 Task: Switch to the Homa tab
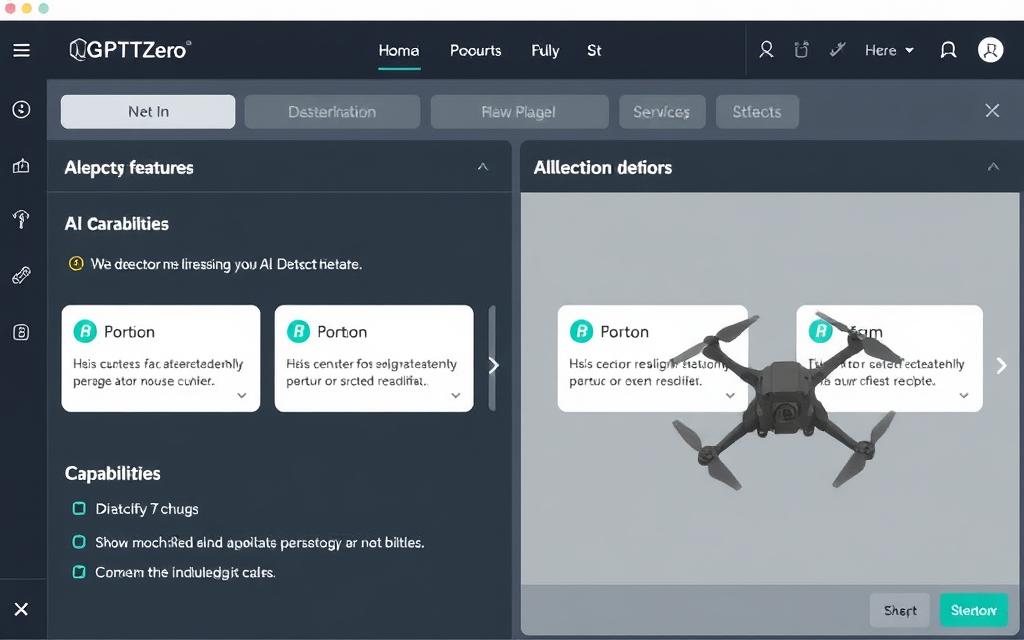[398, 50]
